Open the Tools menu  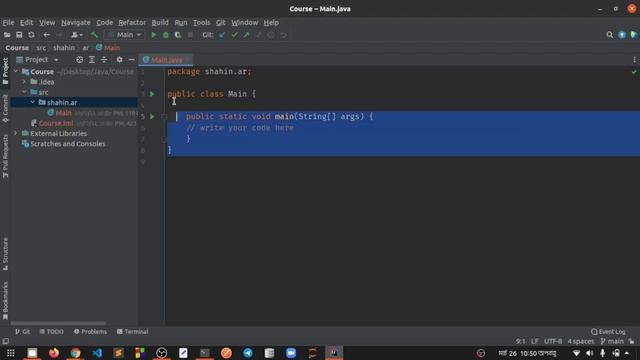pyautogui.click(x=202, y=22)
